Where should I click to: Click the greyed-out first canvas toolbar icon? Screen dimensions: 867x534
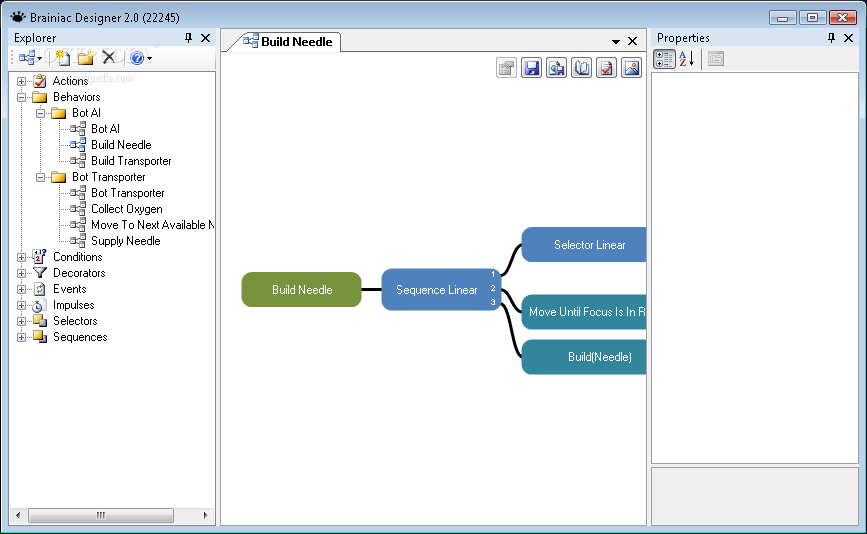(506, 68)
